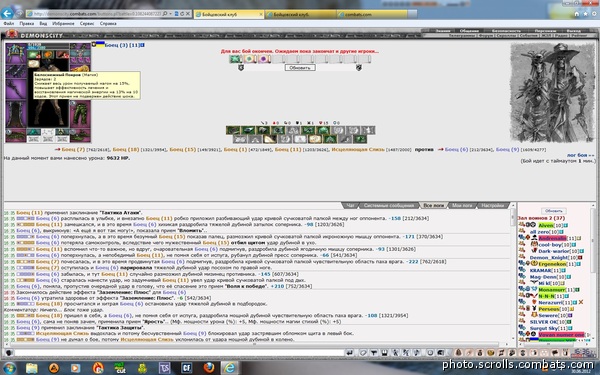
Task: Click the Обновить button under the battle scrolls
Action: [300, 68]
